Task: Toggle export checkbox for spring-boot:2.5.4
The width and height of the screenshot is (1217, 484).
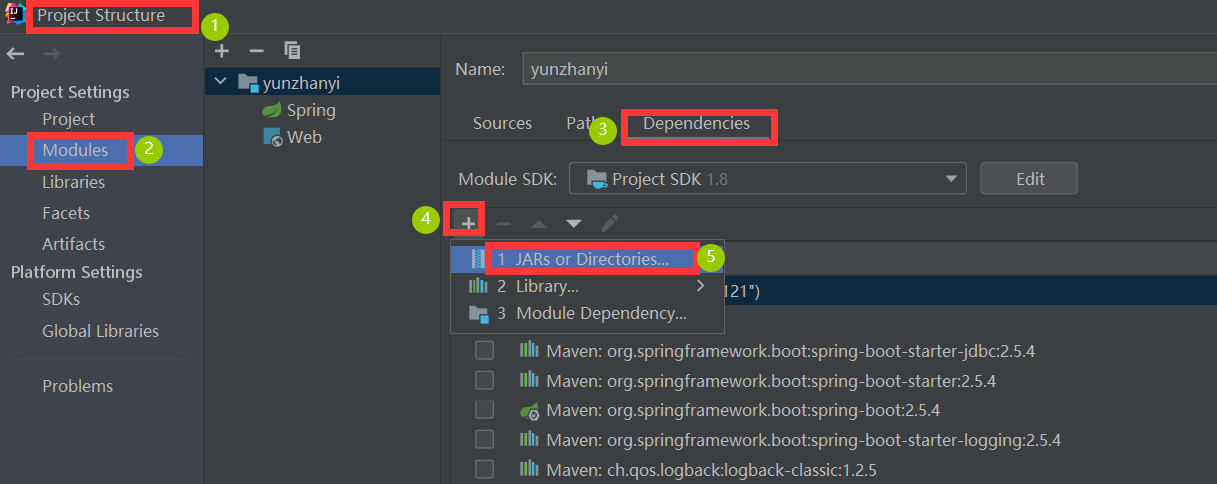Action: point(484,410)
